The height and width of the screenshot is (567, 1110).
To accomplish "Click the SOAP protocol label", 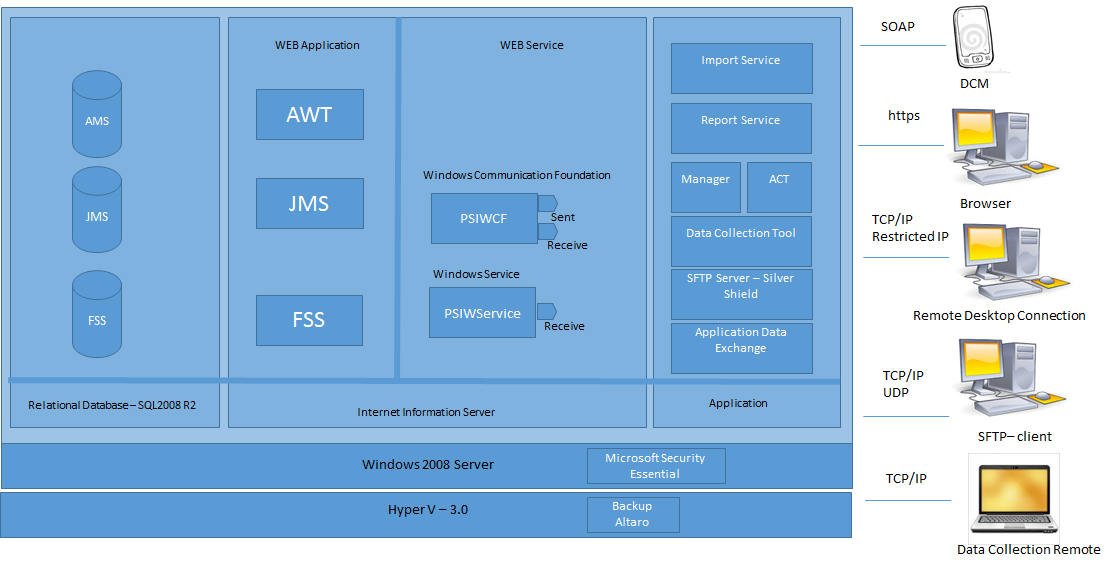I will coord(898,27).
